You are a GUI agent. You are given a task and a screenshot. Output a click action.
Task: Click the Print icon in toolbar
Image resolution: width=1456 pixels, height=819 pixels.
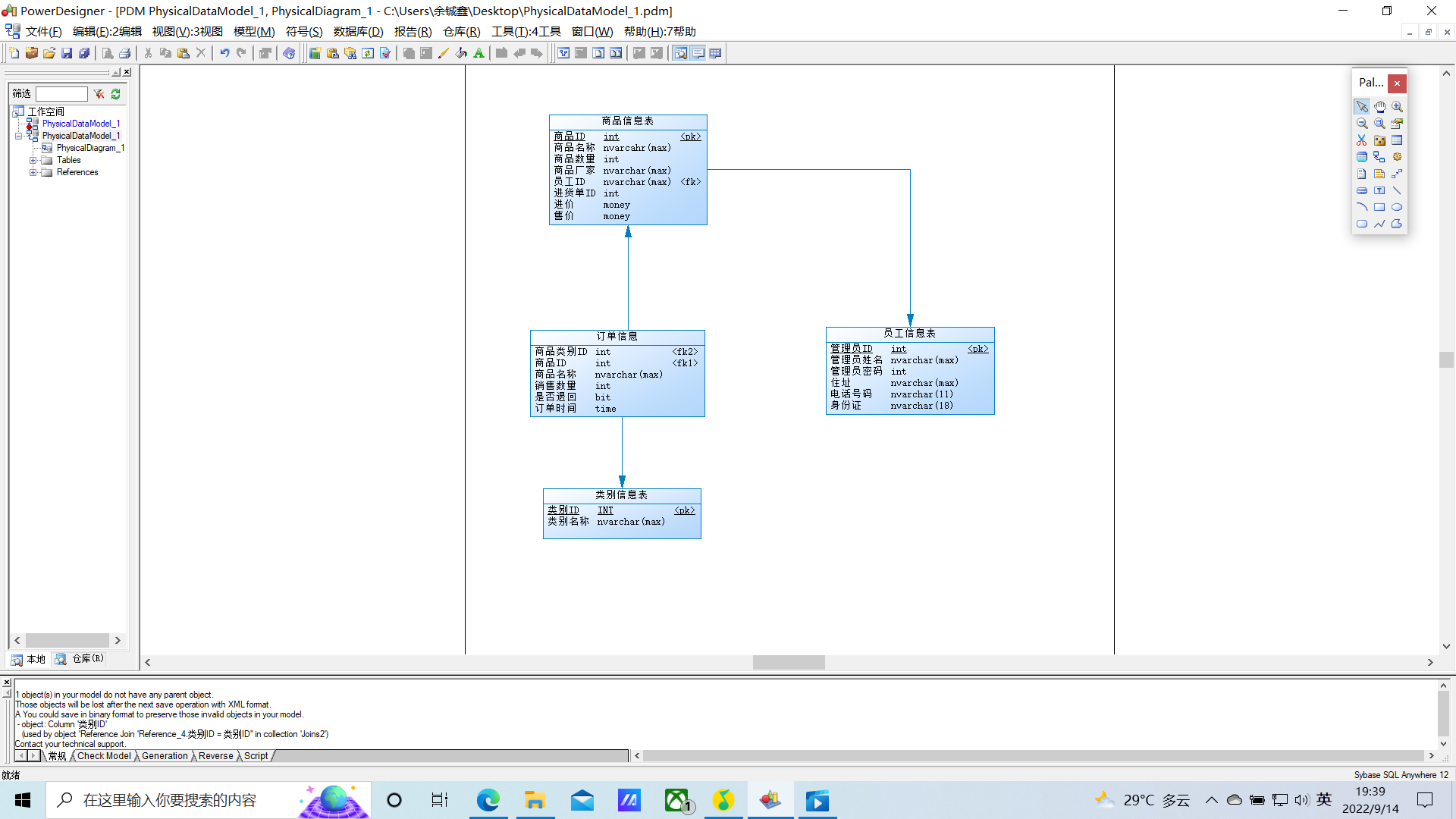pos(125,53)
